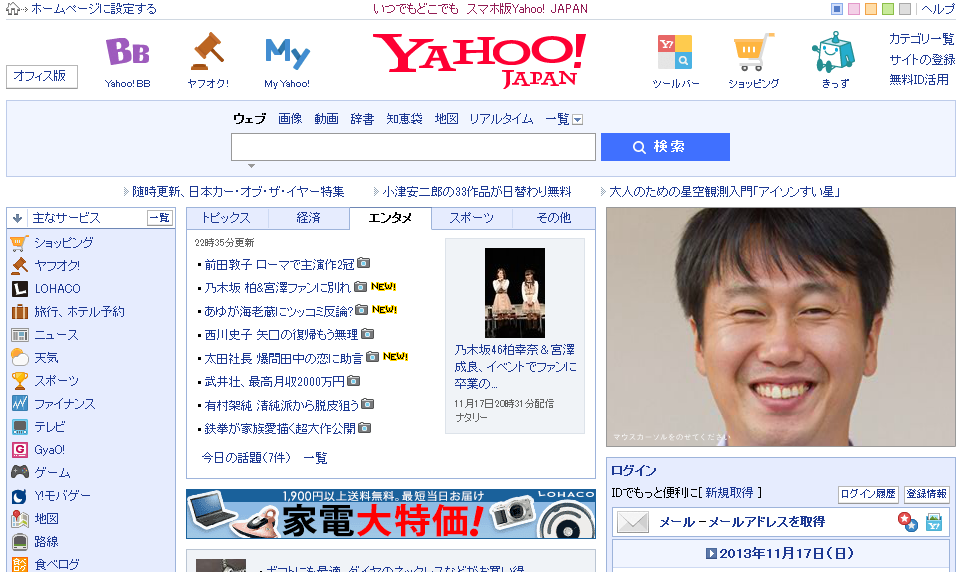Click the Y!モバゲー icon
962x572 pixels.
(x=20, y=496)
